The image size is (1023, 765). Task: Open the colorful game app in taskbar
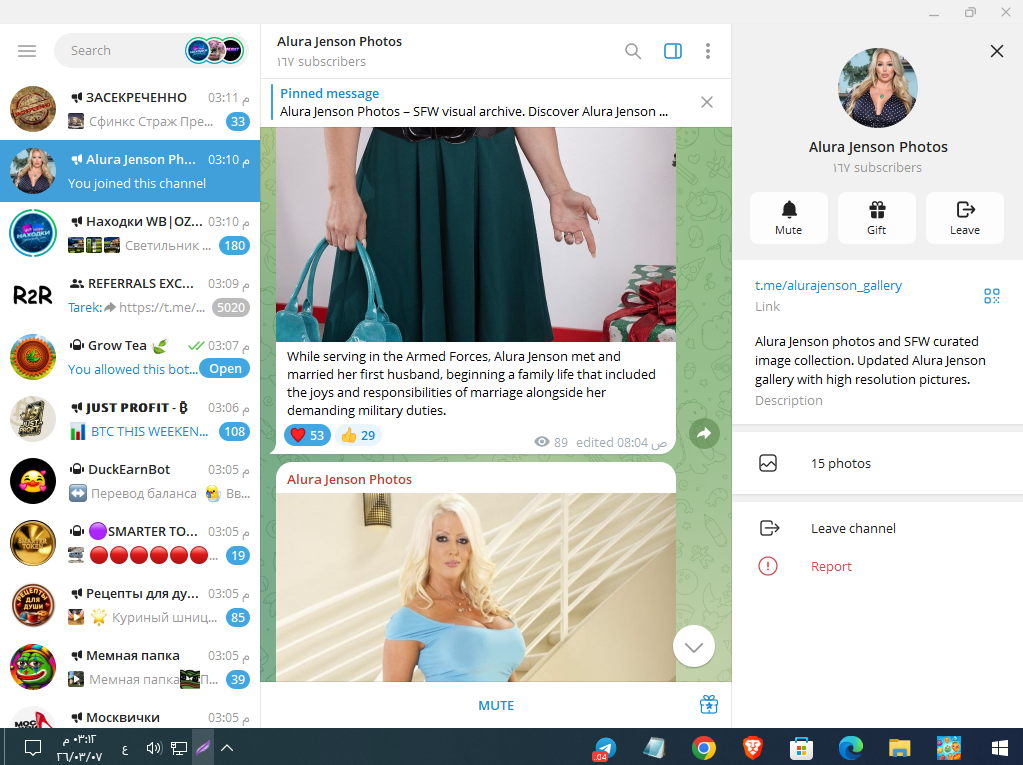pos(948,748)
